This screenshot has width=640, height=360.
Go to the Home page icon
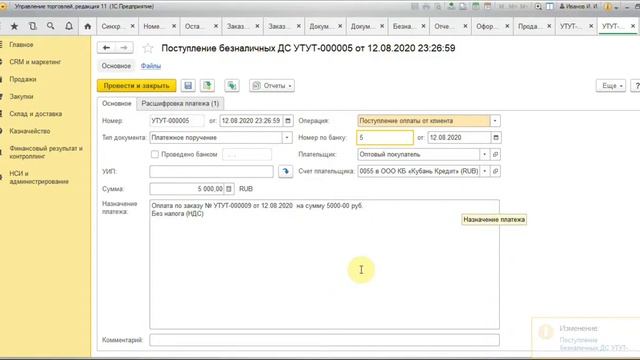88,26
